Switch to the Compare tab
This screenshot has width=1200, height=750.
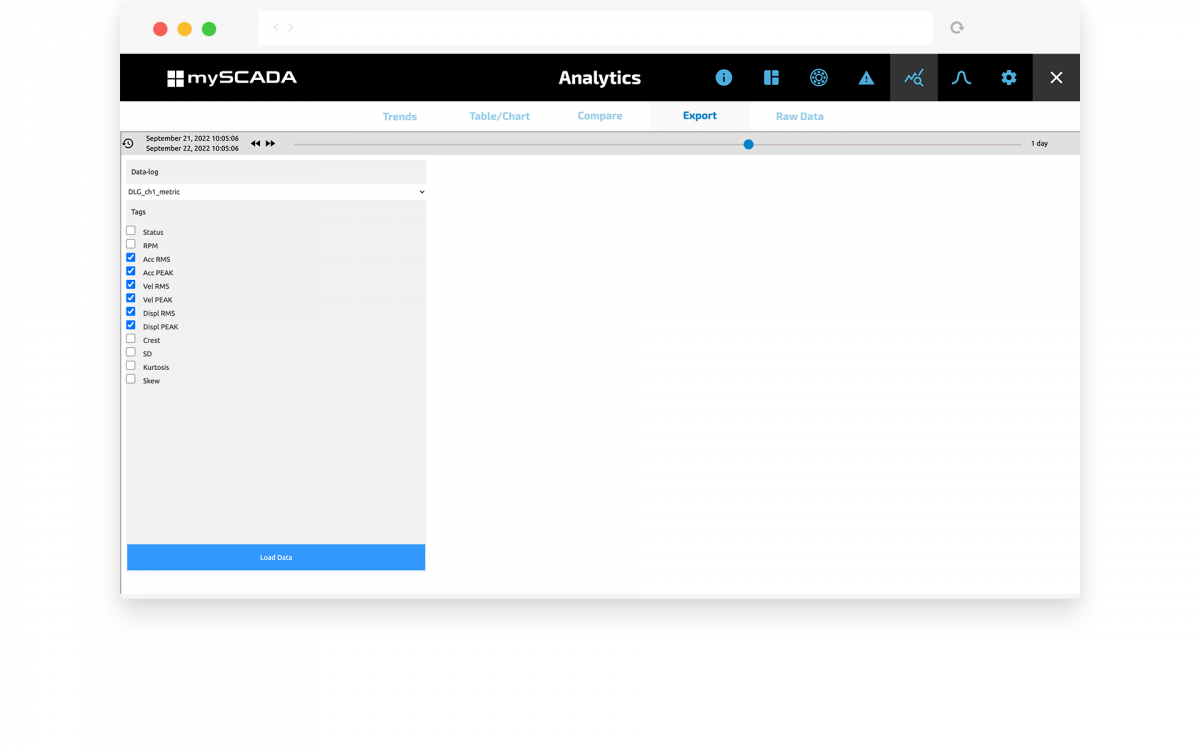click(600, 116)
